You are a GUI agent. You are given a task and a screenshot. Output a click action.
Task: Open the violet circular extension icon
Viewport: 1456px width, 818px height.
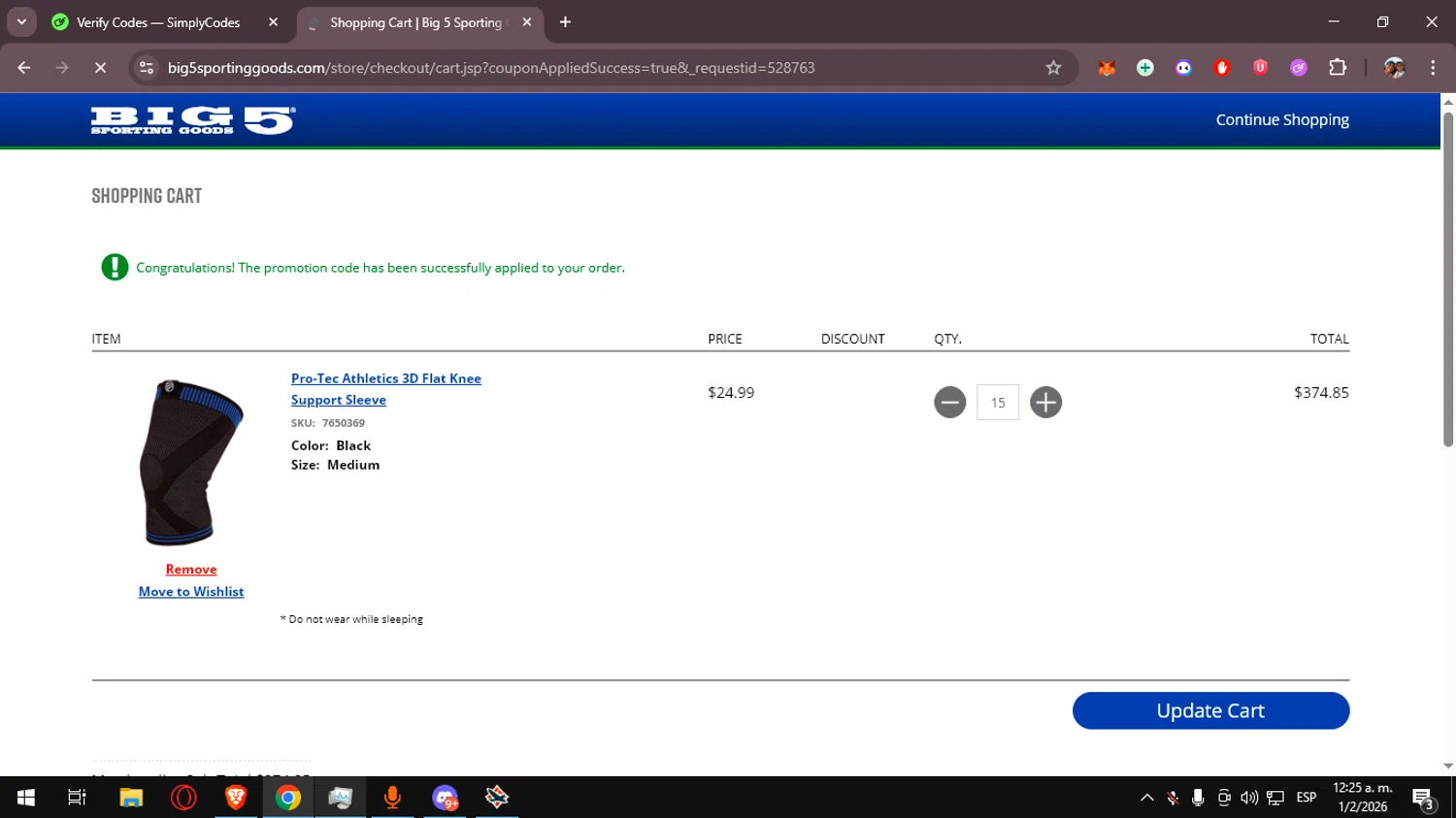point(1299,68)
